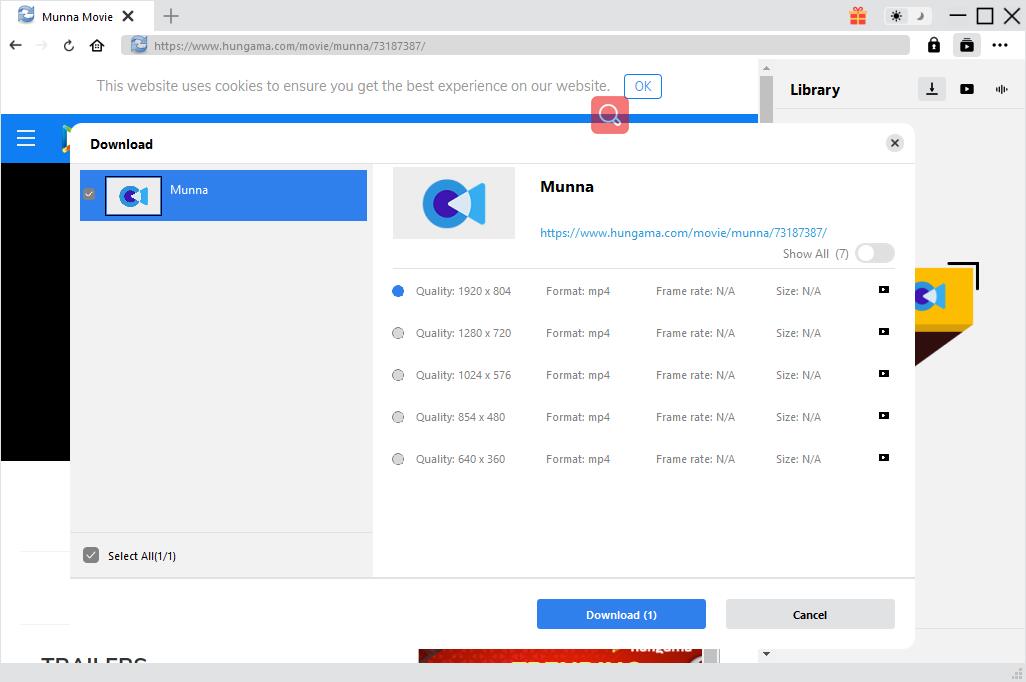
Task: Click the lock icon beside address bar
Action: 933,45
